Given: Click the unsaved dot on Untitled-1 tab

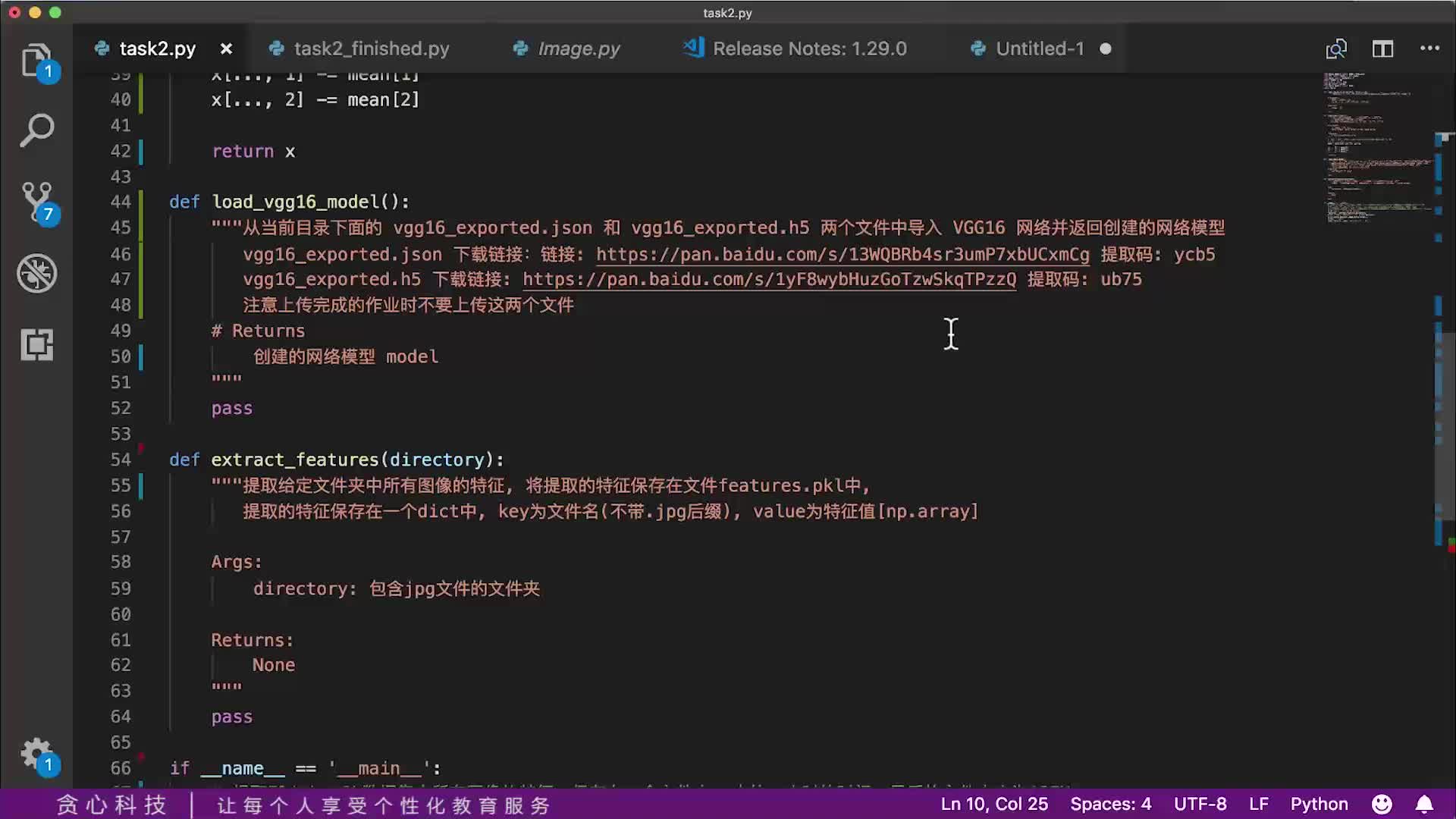Looking at the screenshot, I should (x=1105, y=49).
